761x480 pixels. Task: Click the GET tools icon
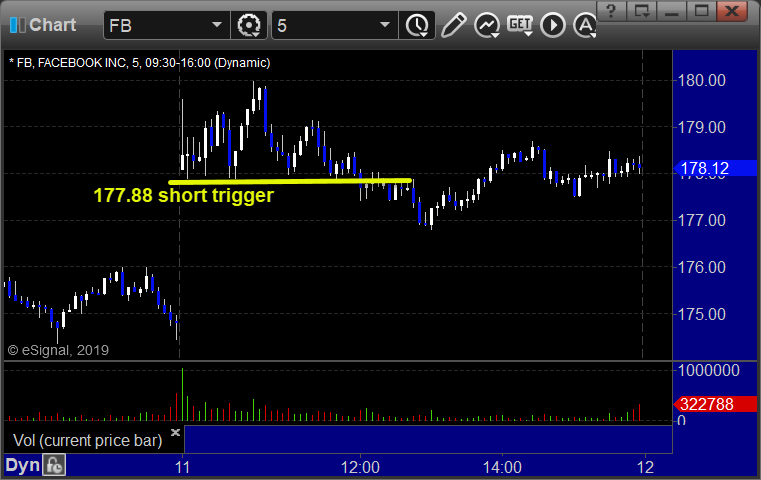520,24
